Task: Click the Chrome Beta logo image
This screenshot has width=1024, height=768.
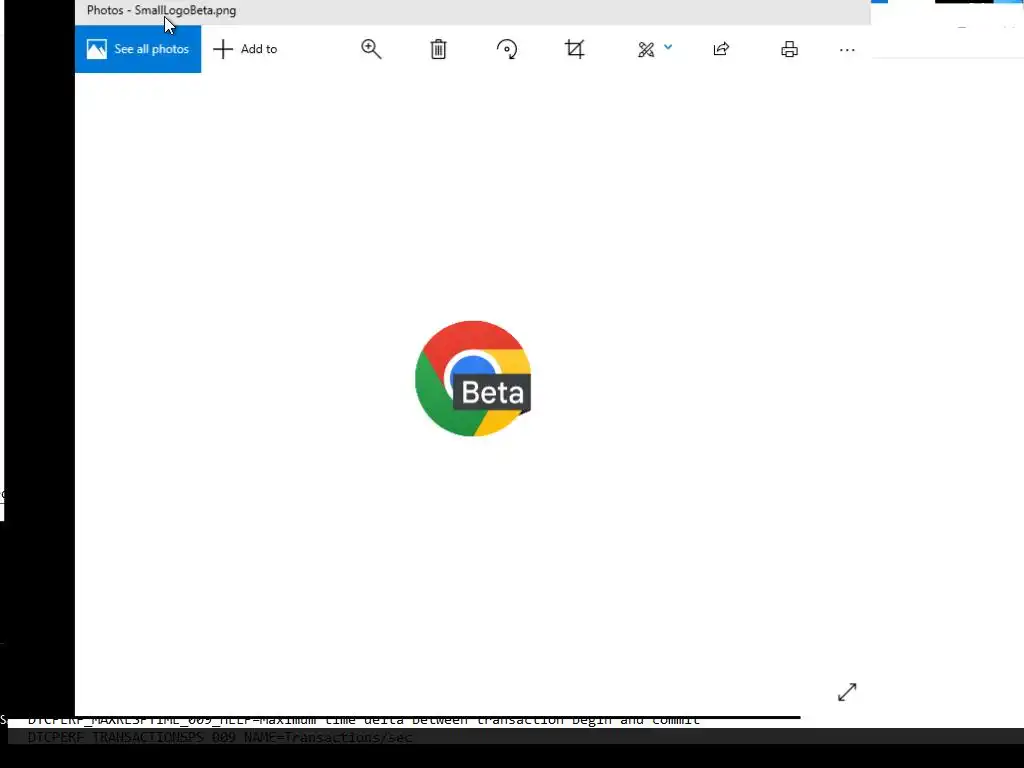Action: [473, 379]
